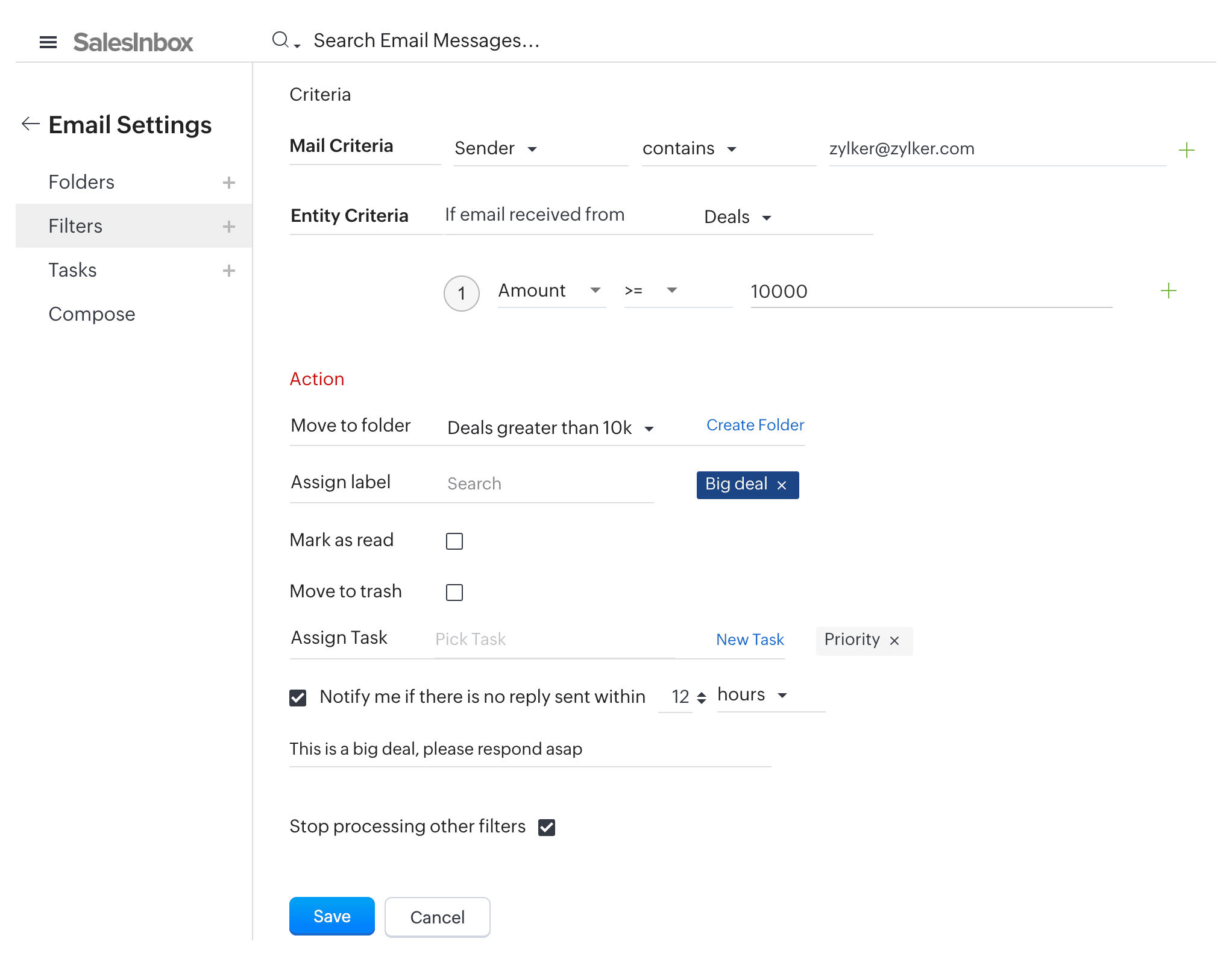Remove the Big deal label
The height and width of the screenshot is (956, 1232).
coord(782,485)
